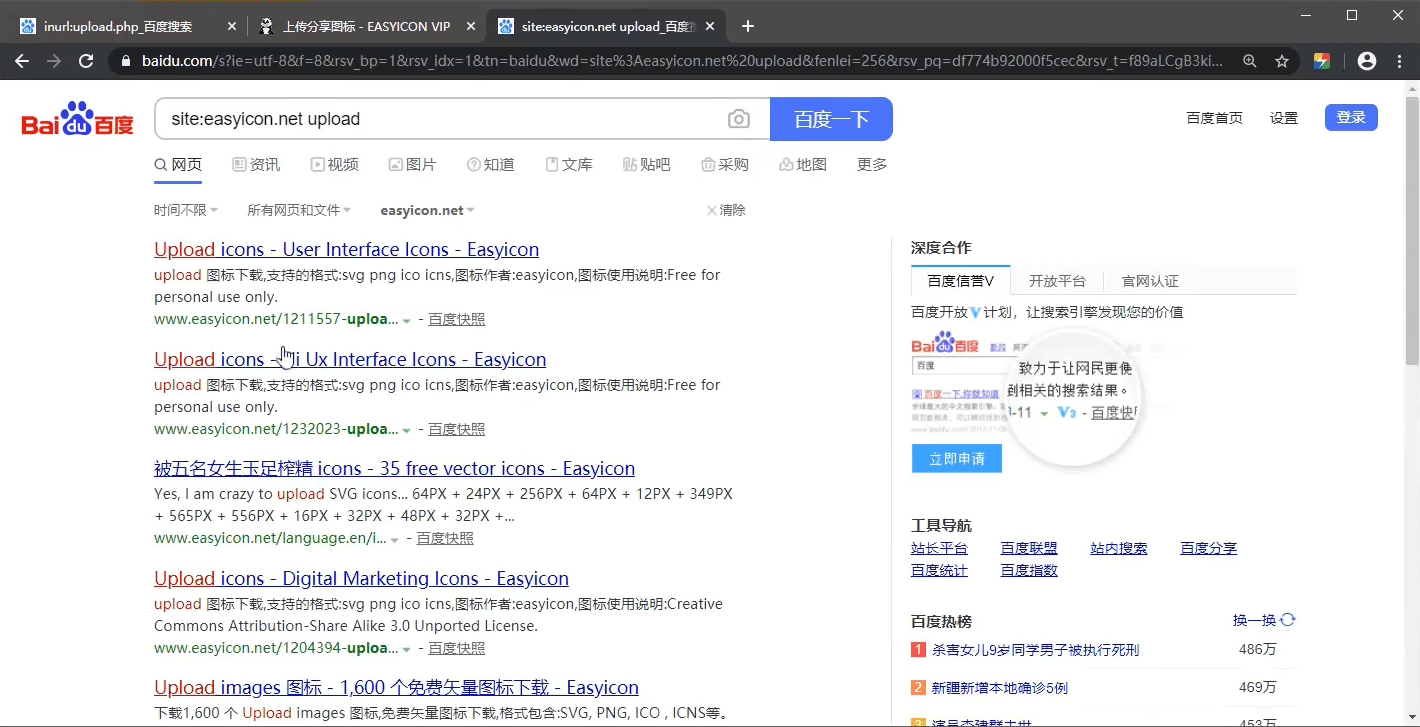Bookmark this page with star icon
The image size is (1420, 727).
pos(1282,61)
